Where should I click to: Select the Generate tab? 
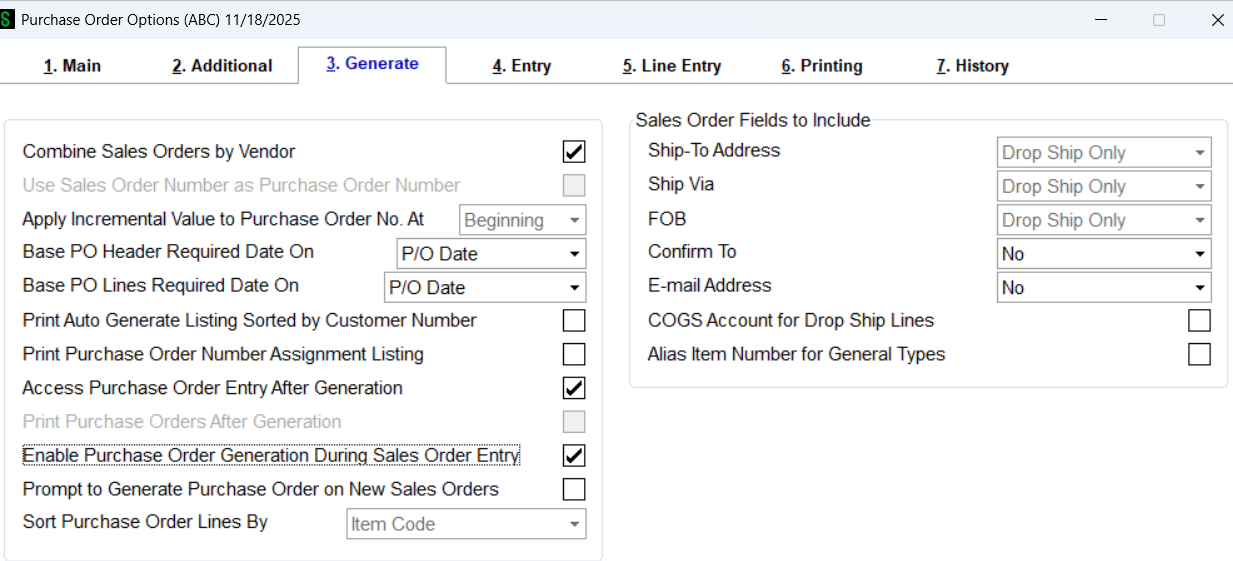(372, 64)
